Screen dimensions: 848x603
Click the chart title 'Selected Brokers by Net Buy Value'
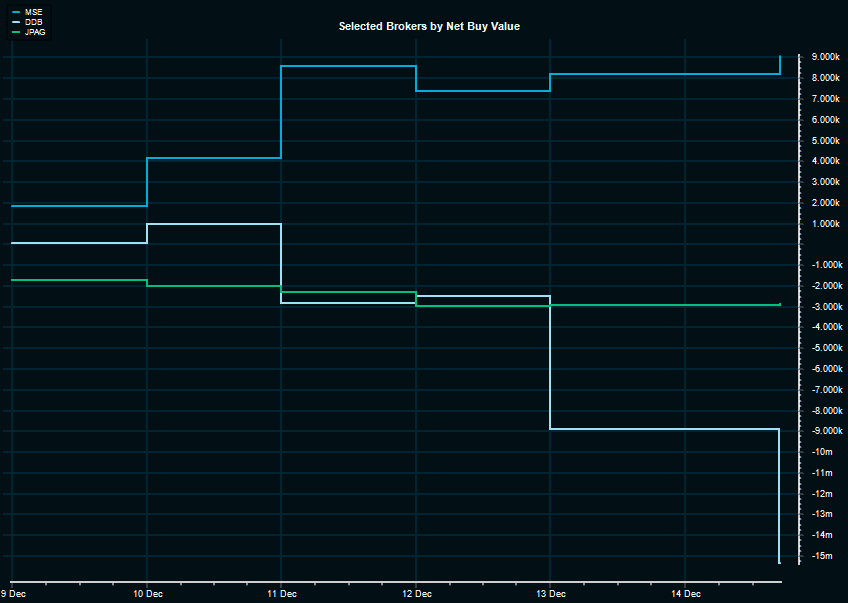(429, 26)
